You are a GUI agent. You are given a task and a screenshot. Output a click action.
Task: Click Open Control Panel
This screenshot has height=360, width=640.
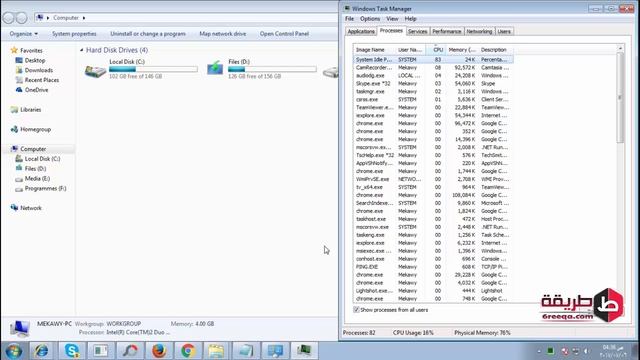(284, 34)
